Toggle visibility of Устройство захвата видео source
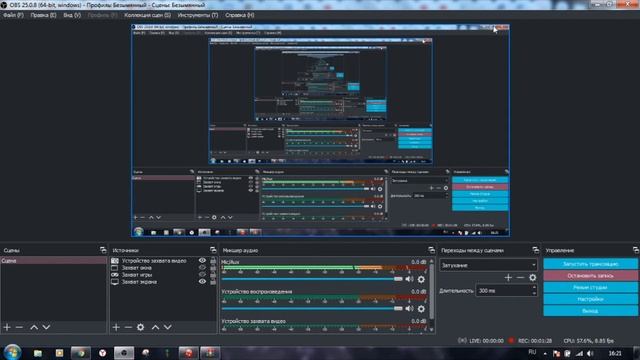 tap(202, 260)
